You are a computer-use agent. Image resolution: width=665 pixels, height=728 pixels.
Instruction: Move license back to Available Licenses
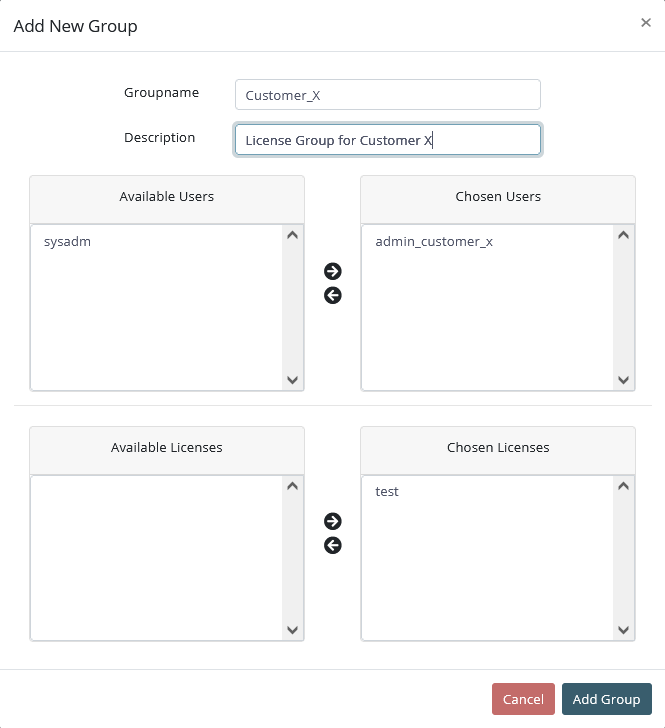pos(333,545)
